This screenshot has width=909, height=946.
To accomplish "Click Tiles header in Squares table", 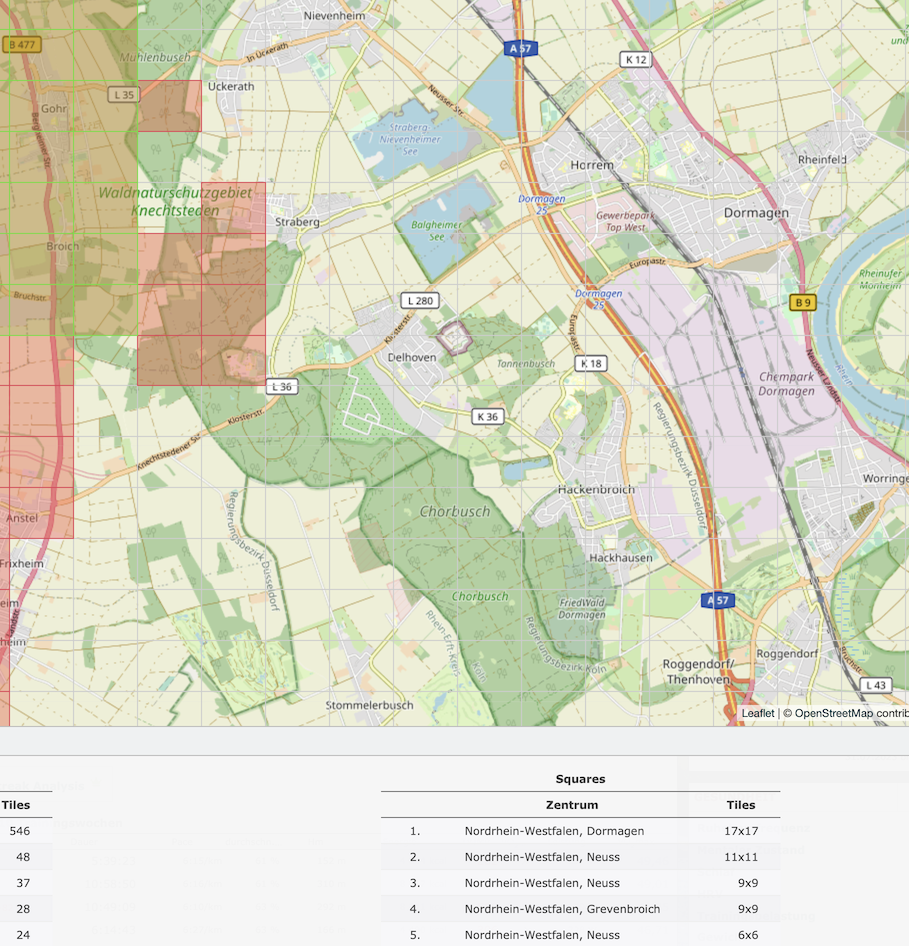I will pos(740,805).
